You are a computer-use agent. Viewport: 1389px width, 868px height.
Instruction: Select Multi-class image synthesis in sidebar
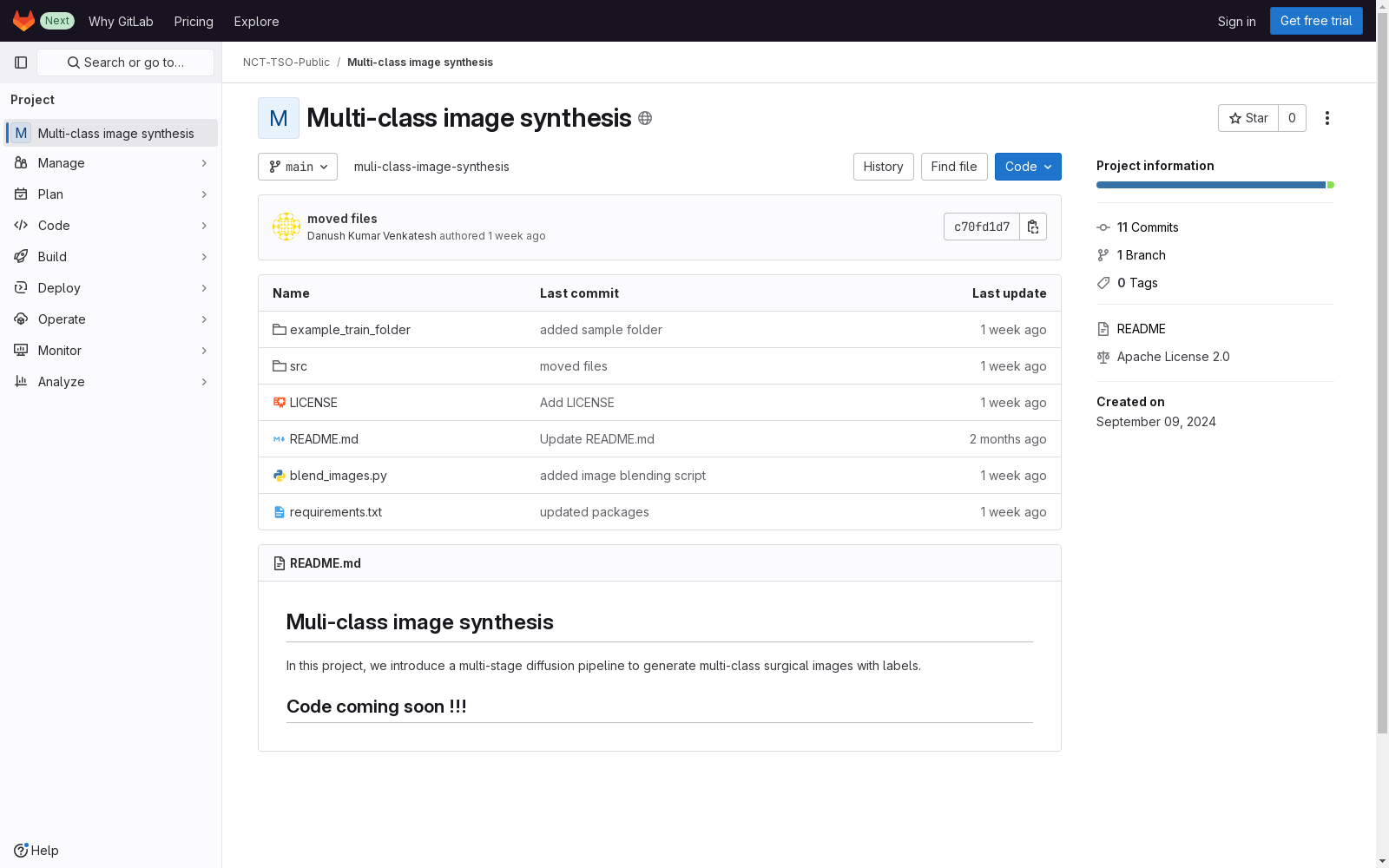tap(110, 133)
